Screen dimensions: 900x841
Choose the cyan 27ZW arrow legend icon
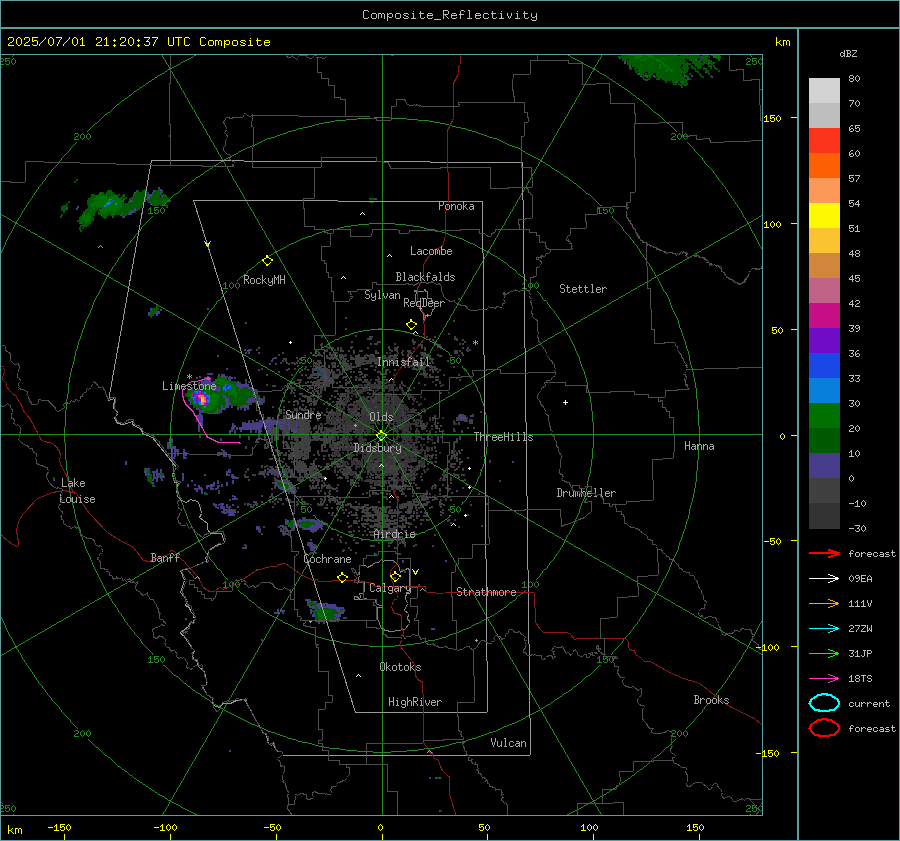tap(824, 629)
